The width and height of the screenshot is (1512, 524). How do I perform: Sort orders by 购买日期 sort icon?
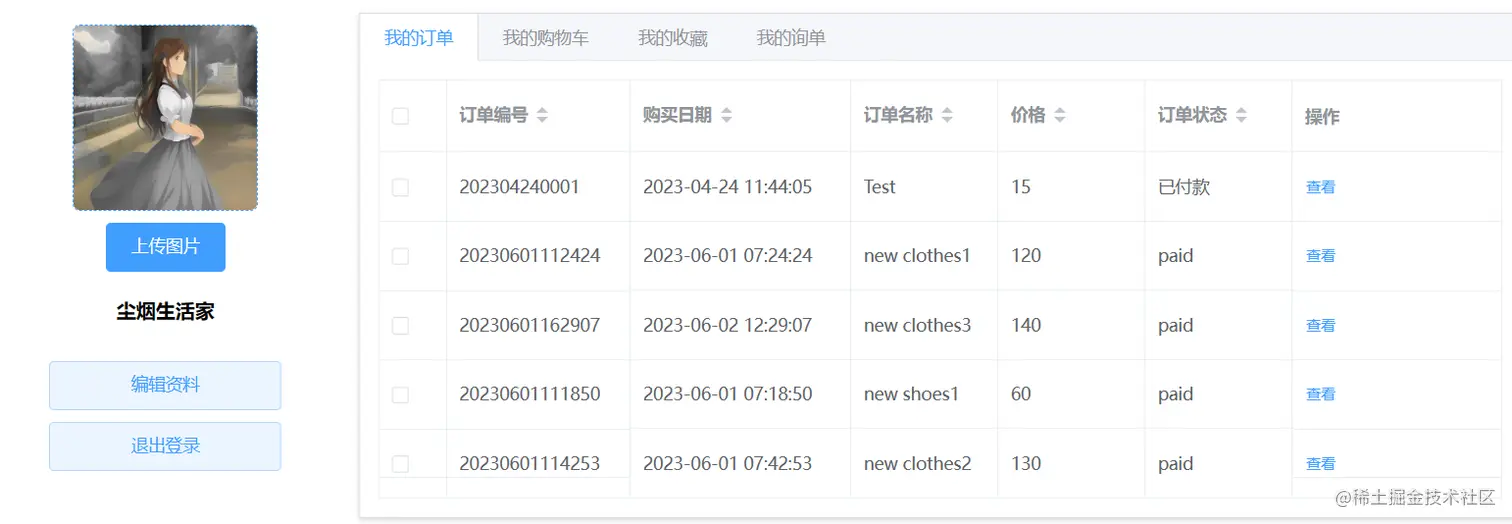727,116
